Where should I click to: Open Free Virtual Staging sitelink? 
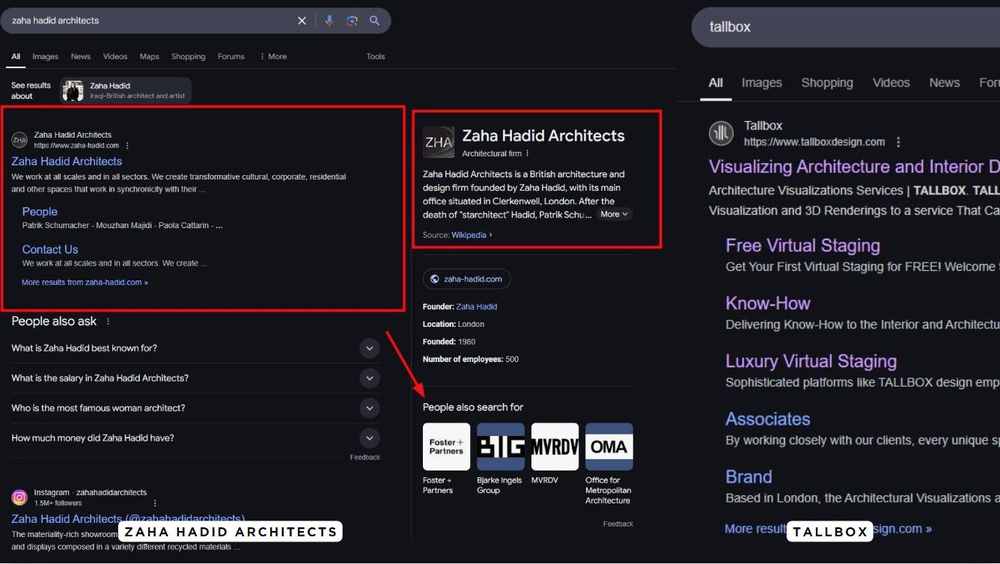802,246
